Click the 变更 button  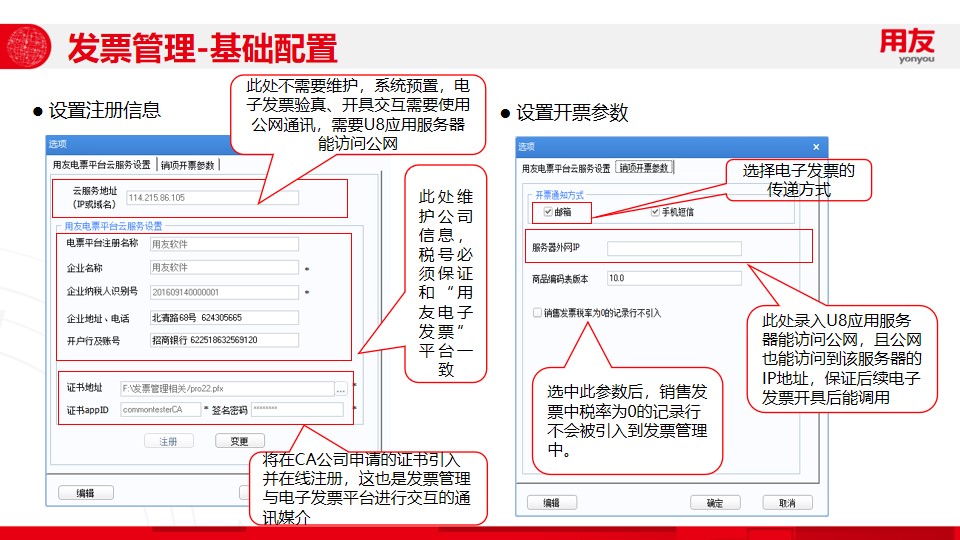[239, 441]
